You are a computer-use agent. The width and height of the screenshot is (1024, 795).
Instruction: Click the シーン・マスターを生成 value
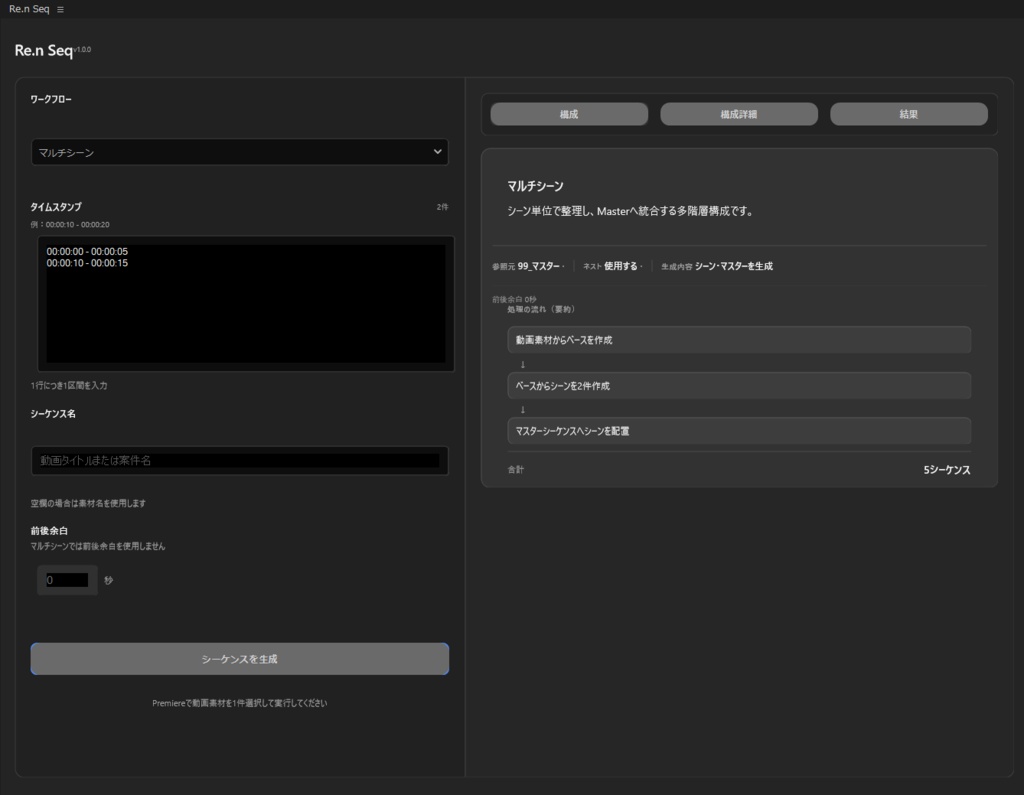[733, 266]
